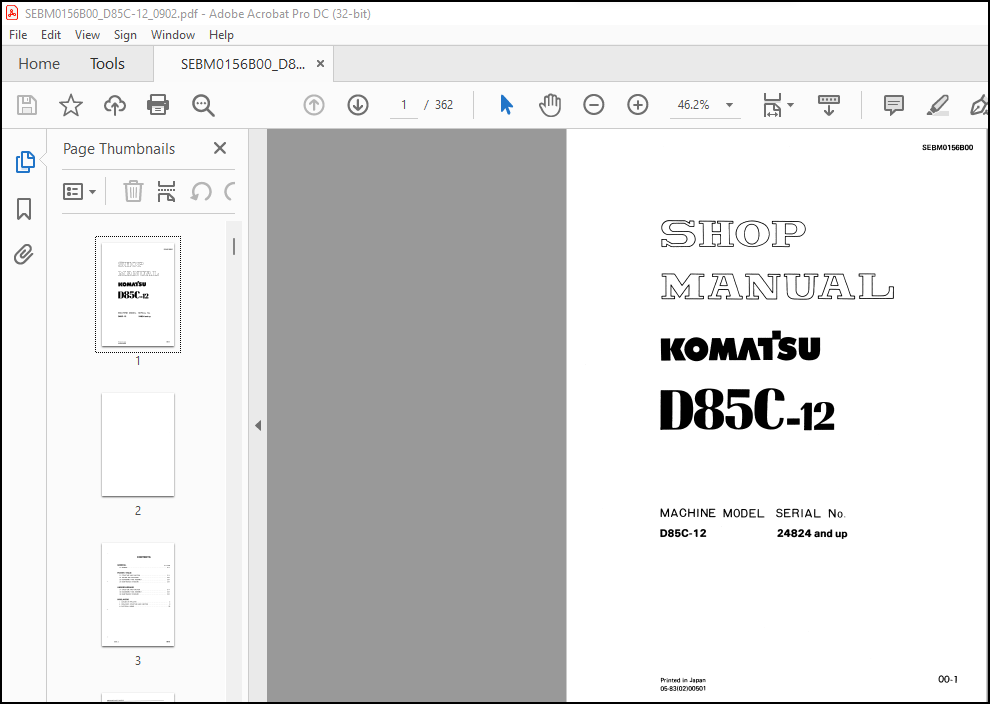Open the Bookmarks panel
The height and width of the screenshot is (704, 990).
(24, 209)
